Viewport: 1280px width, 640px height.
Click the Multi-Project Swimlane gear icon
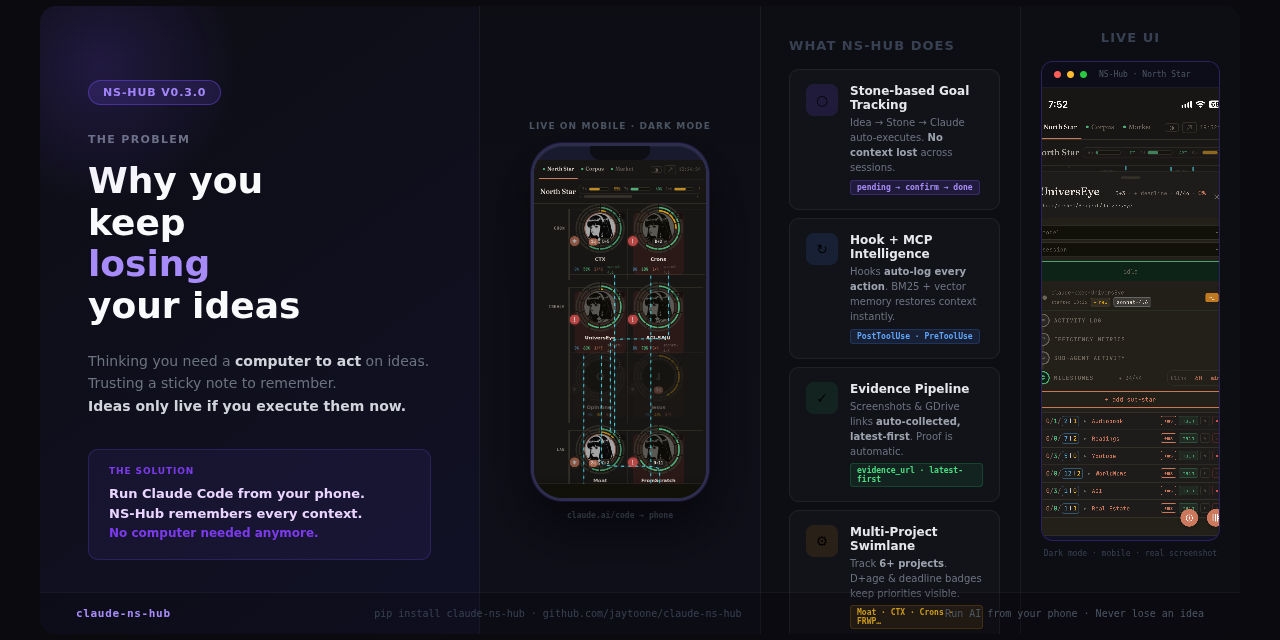pos(822,541)
